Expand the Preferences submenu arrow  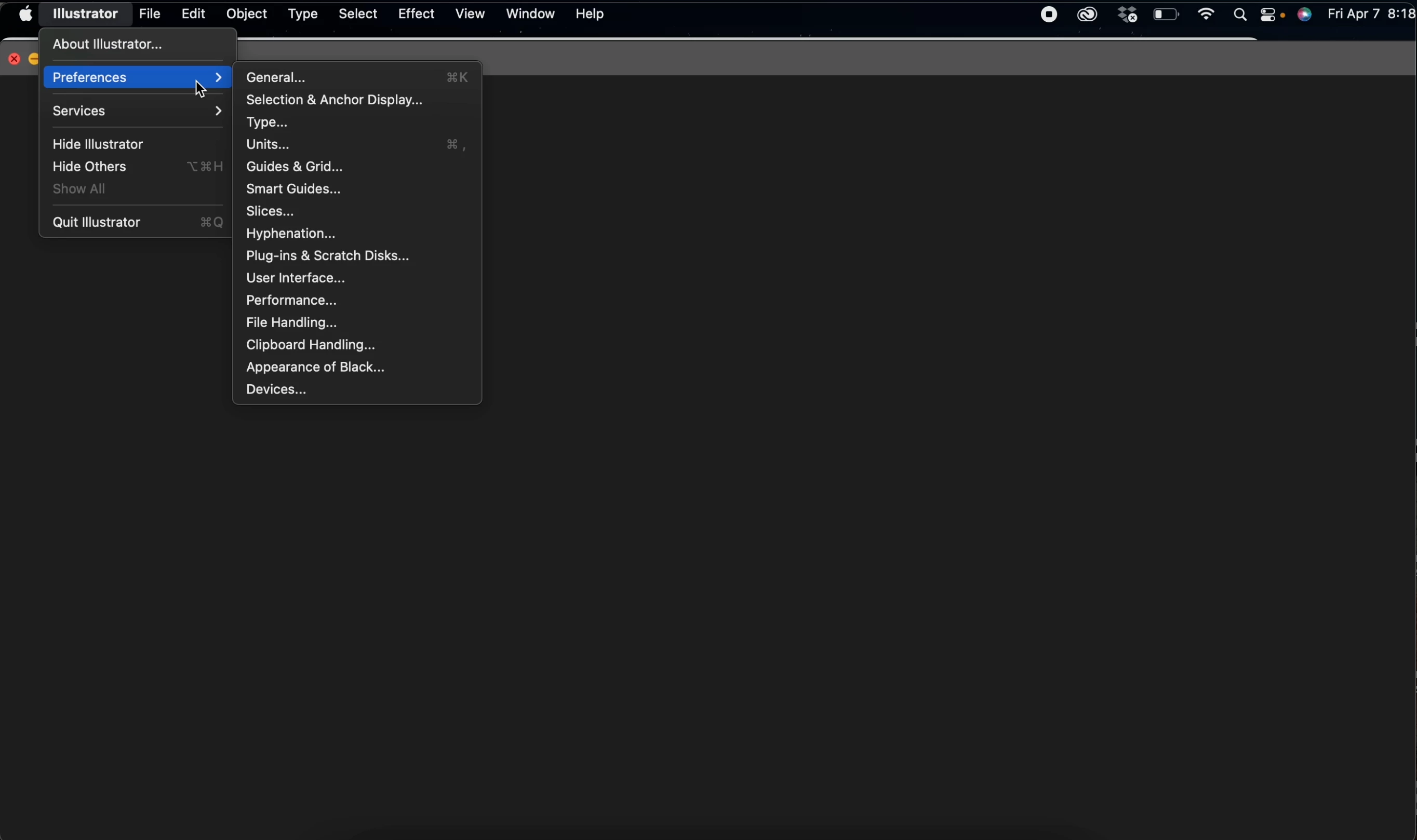click(x=219, y=77)
